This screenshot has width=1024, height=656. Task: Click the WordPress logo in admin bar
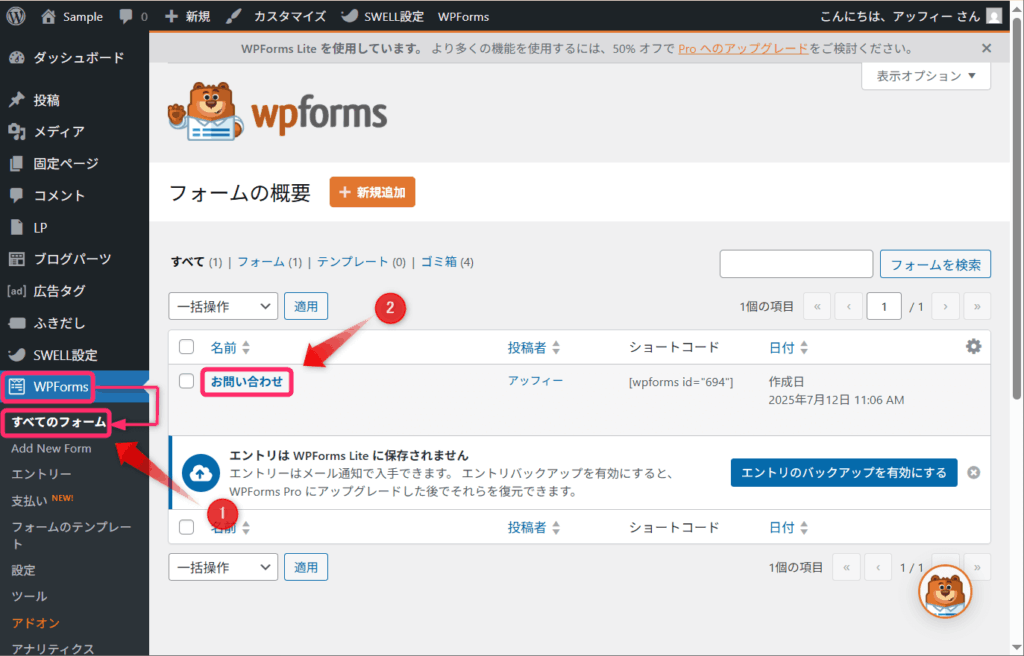point(16,16)
